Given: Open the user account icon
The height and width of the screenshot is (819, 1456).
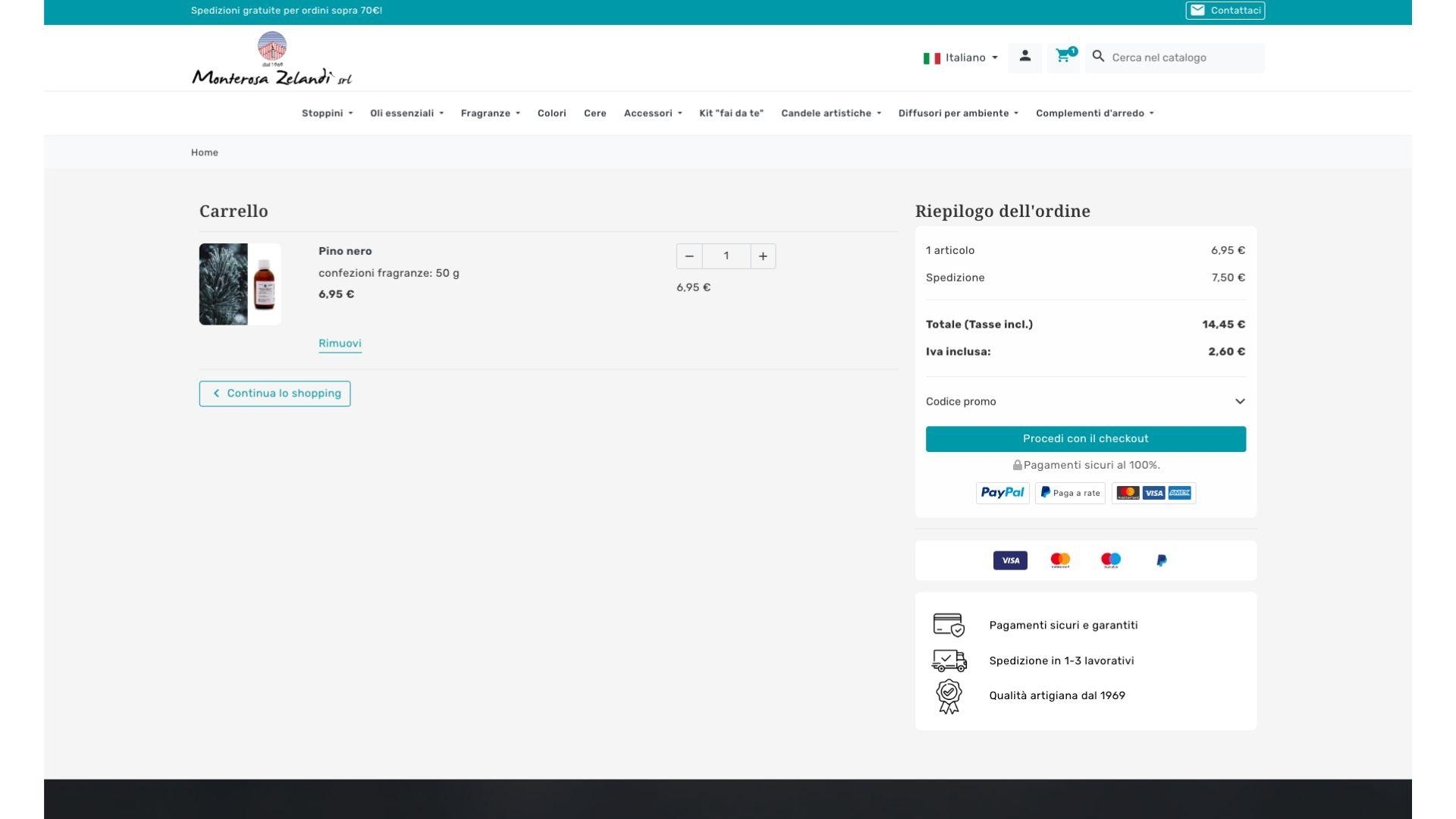Looking at the screenshot, I should (x=1025, y=57).
